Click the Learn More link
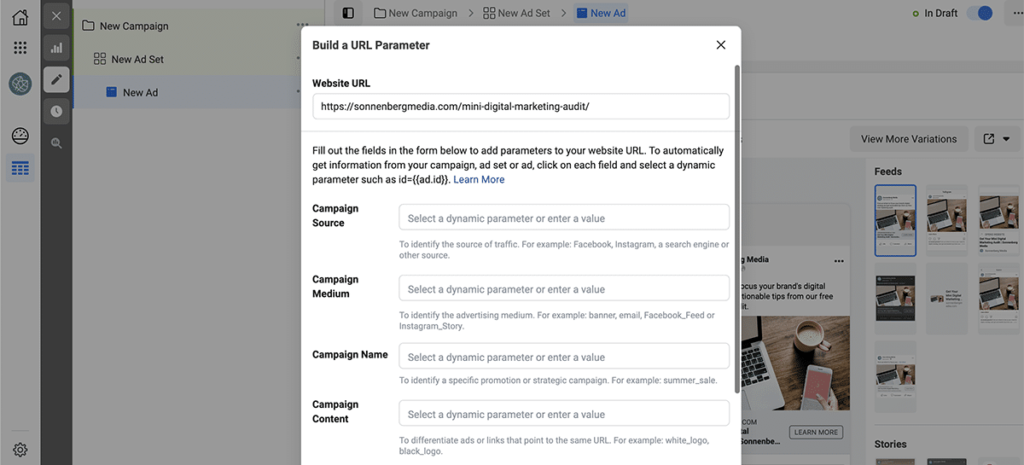 click(479, 180)
